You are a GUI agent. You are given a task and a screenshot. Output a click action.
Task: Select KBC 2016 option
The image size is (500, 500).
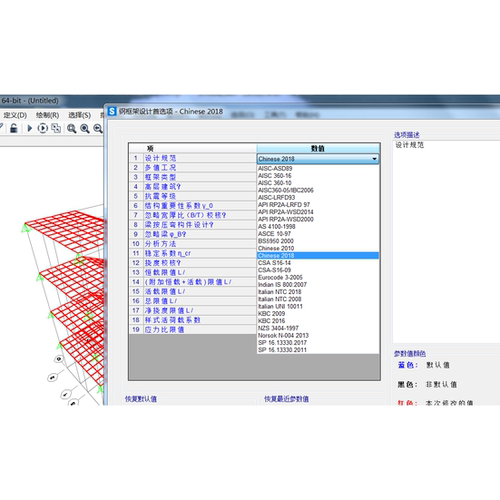coord(318,321)
